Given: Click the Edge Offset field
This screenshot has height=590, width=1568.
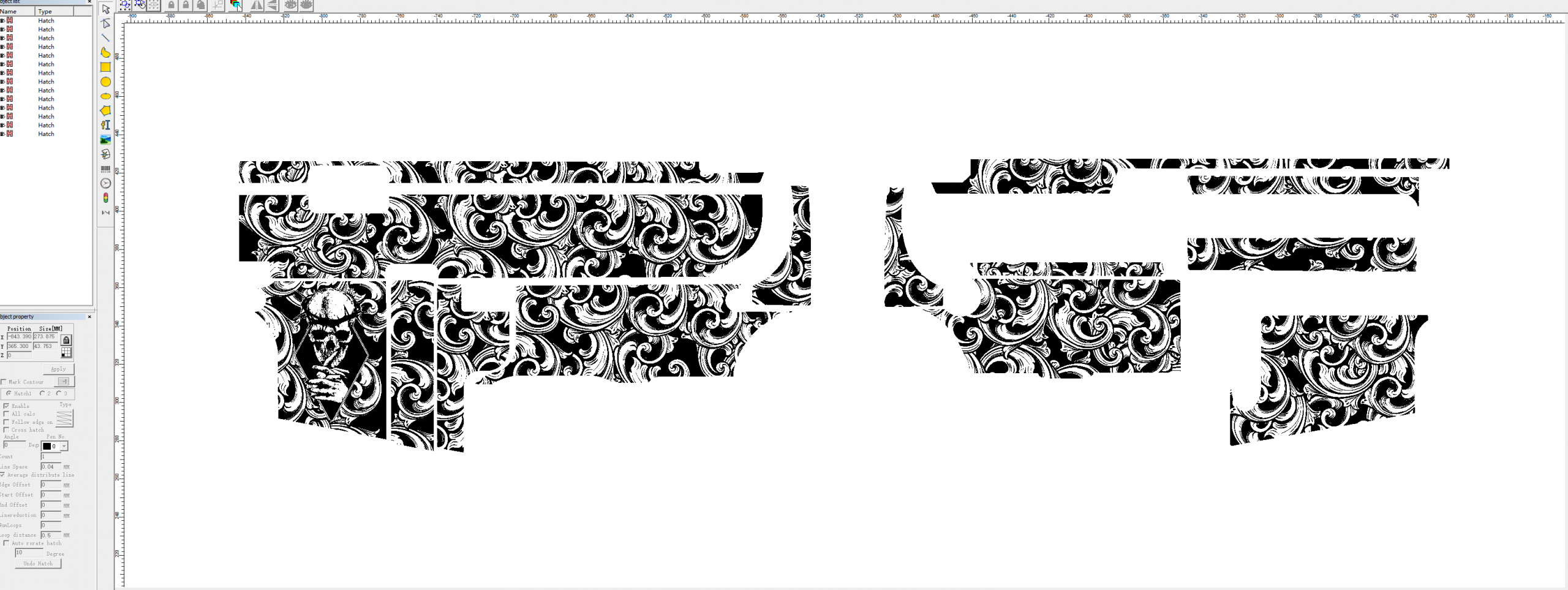Looking at the screenshot, I should pyautogui.click(x=50, y=485).
